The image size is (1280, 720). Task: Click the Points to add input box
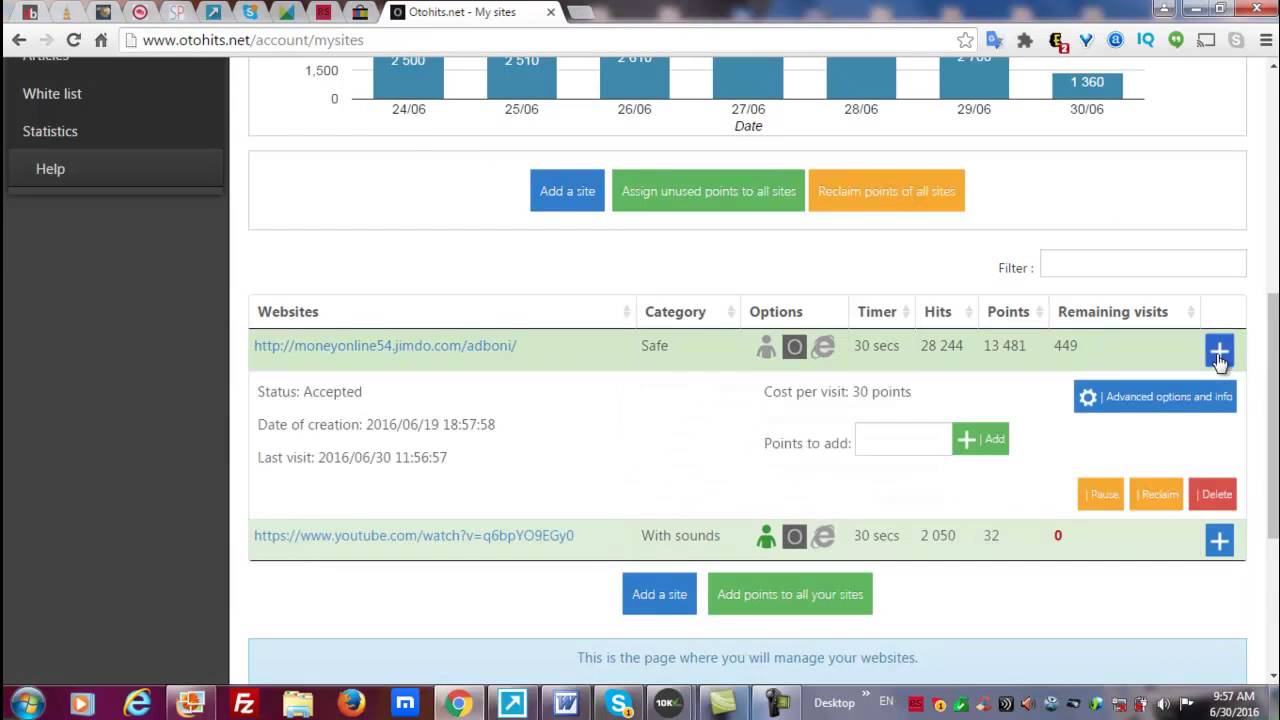click(x=903, y=439)
